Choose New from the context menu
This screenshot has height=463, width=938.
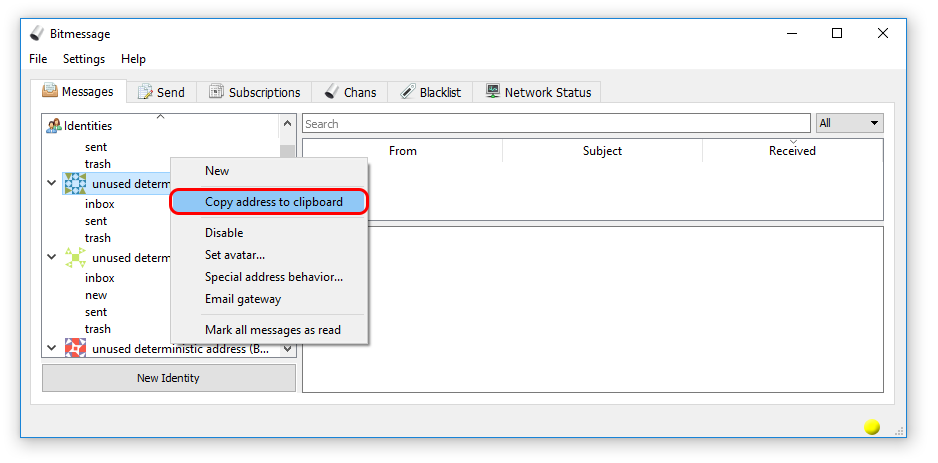click(x=269, y=170)
